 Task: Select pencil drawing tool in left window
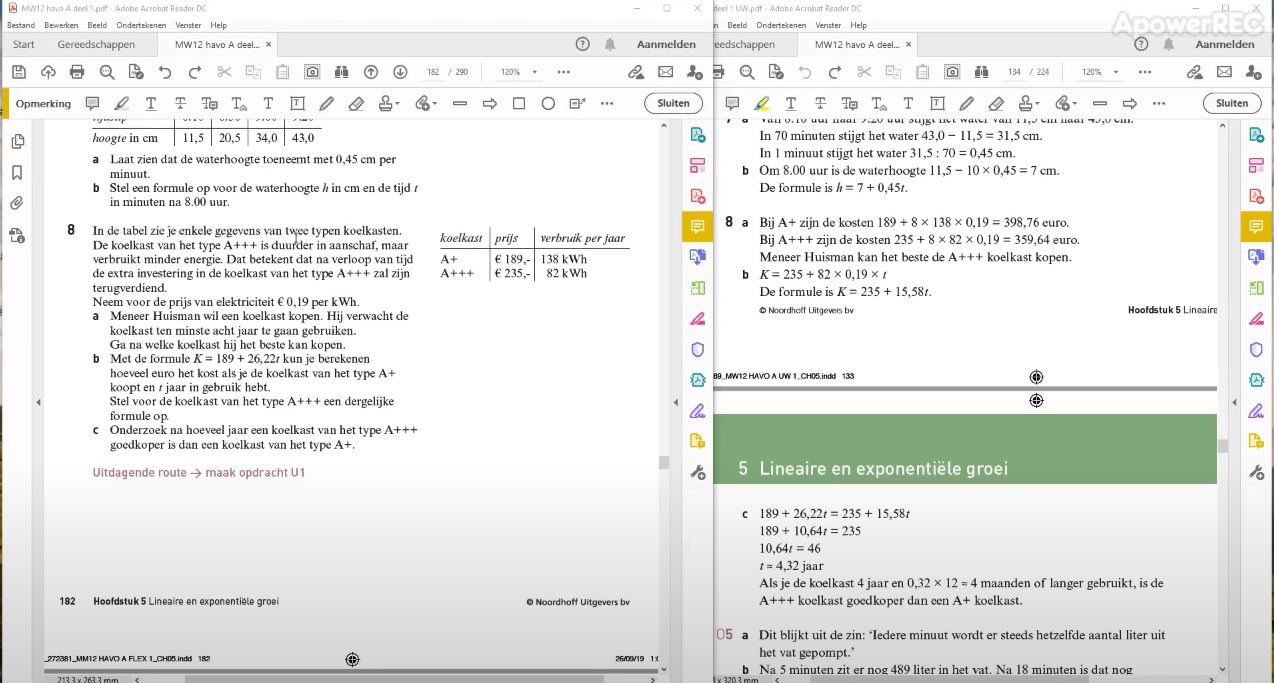point(326,103)
